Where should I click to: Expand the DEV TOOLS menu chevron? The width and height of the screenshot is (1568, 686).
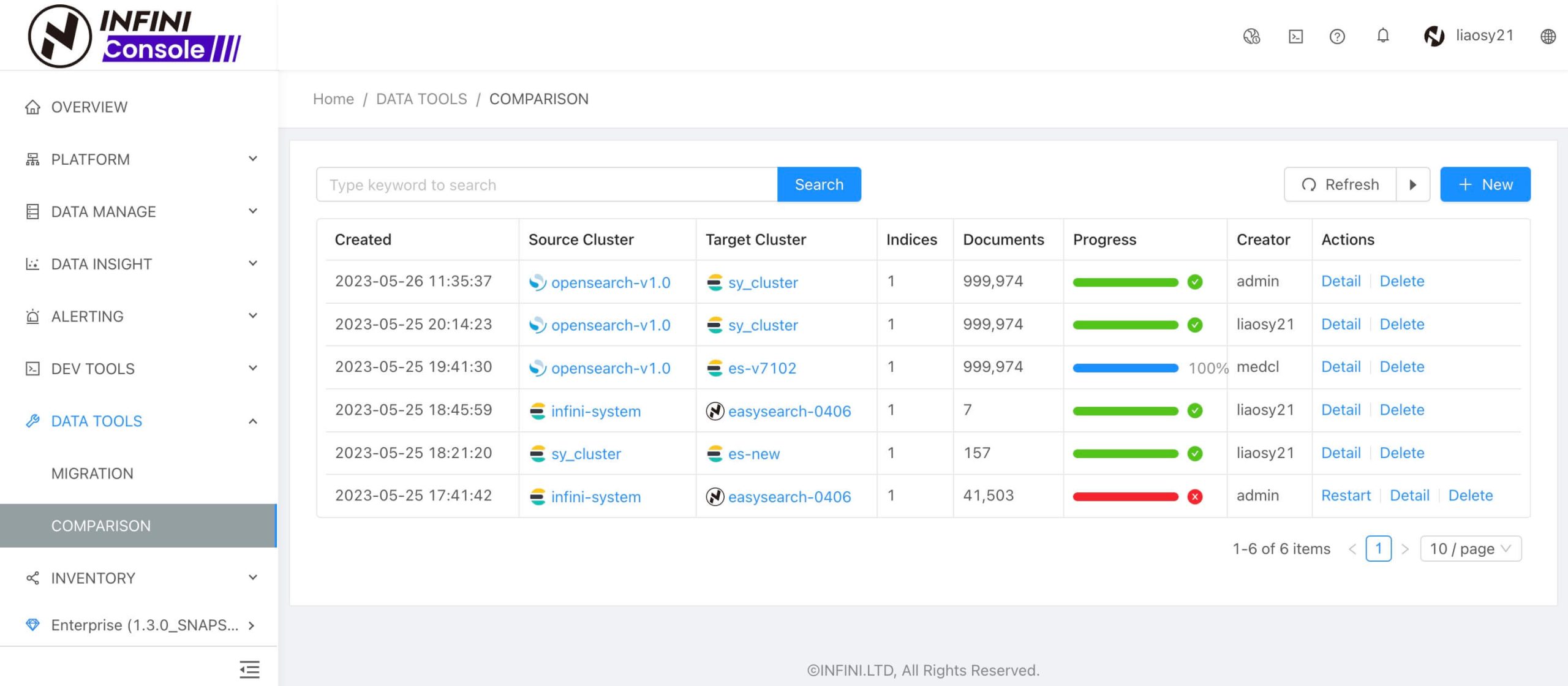tap(253, 368)
